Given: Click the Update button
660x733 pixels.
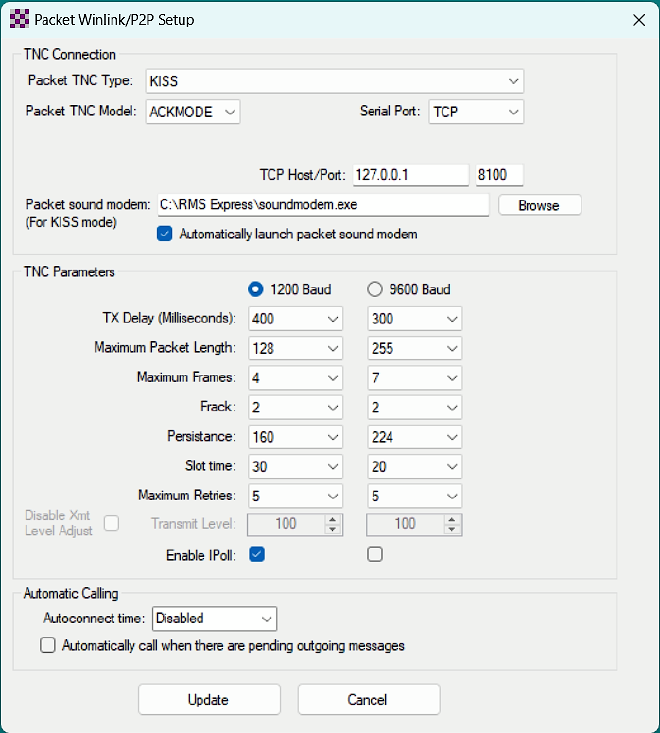Looking at the screenshot, I should click(209, 699).
